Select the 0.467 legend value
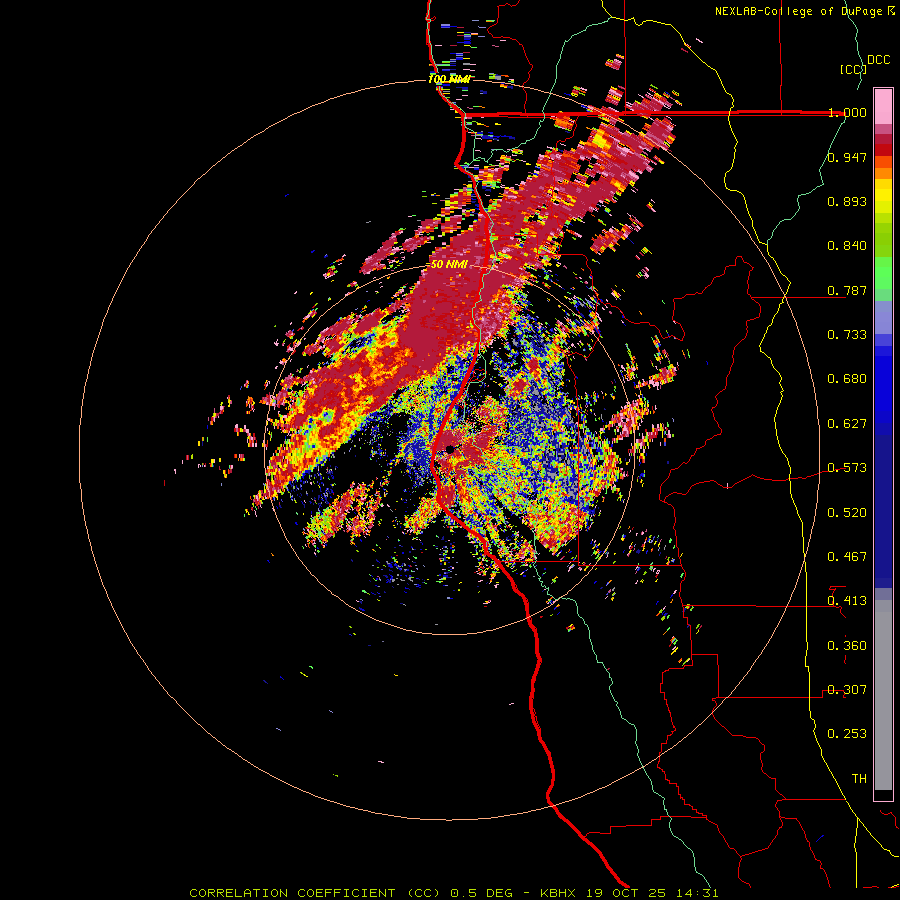 coord(847,557)
